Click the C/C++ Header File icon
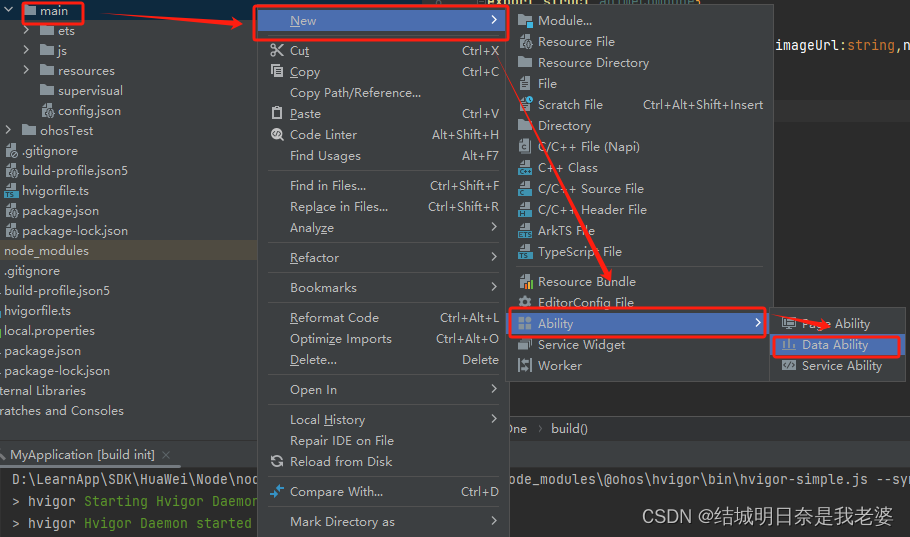The width and height of the screenshot is (910, 537). click(x=525, y=210)
